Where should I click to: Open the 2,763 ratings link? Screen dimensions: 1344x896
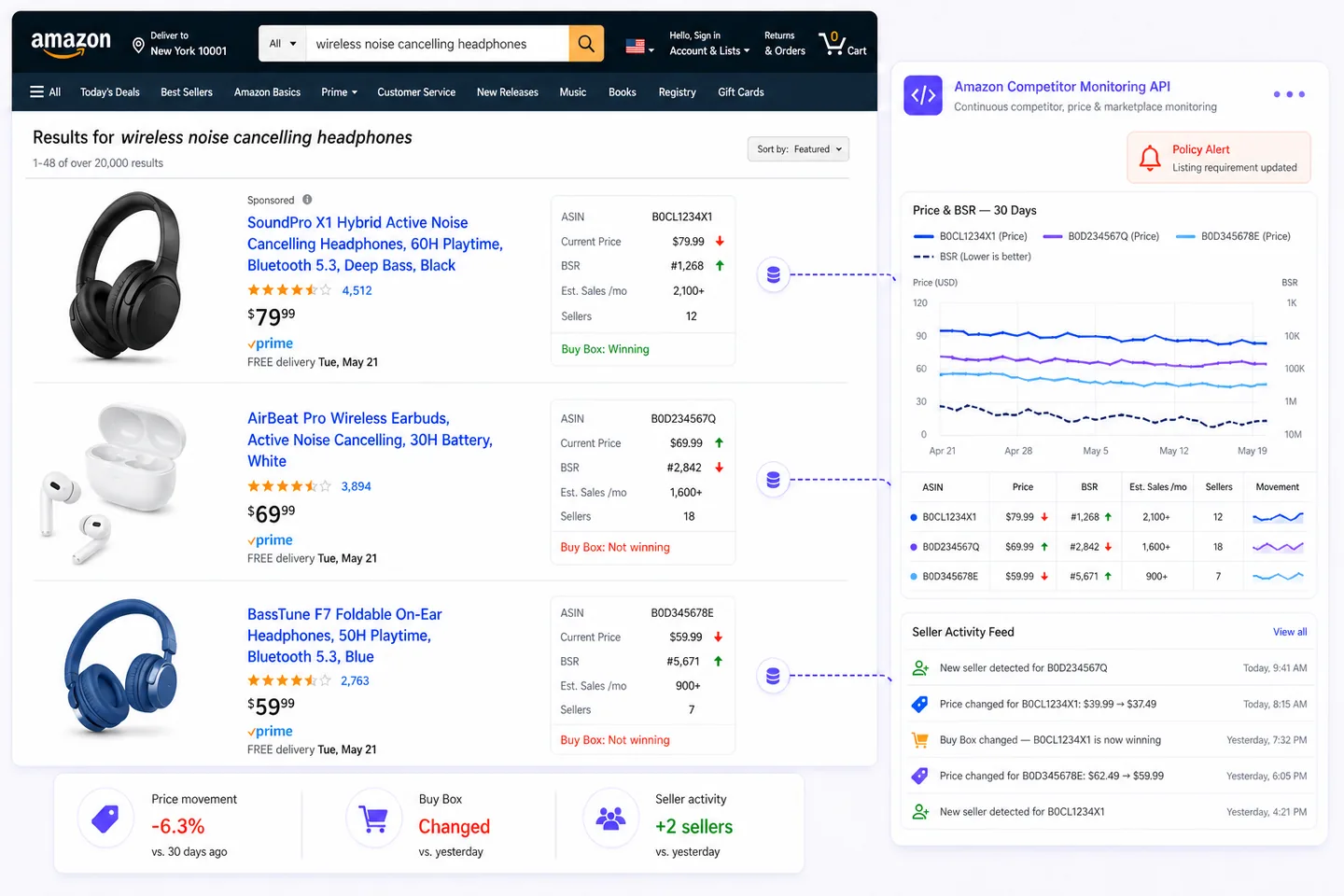pos(355,681)
